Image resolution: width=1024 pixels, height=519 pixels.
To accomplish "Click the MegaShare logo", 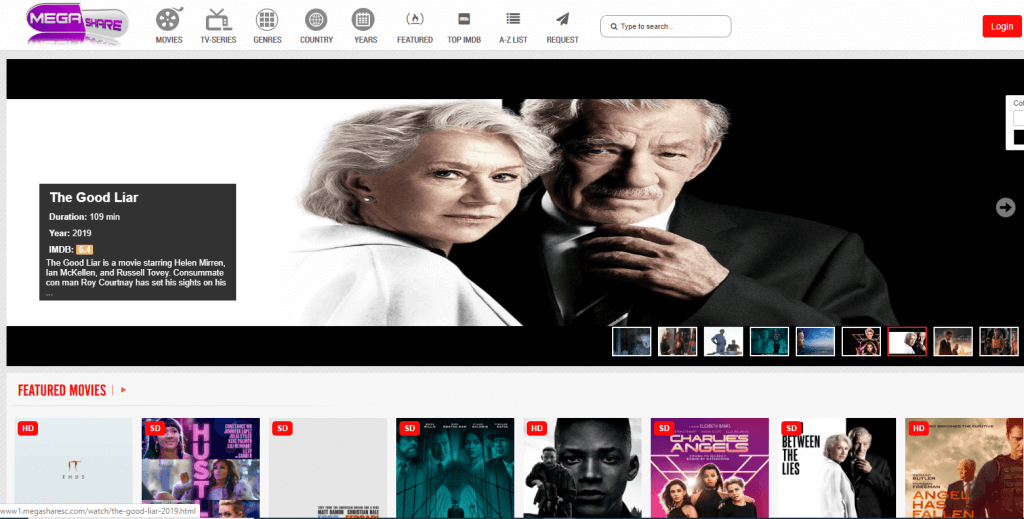I will pyautogui.click(x=77, y=24).
